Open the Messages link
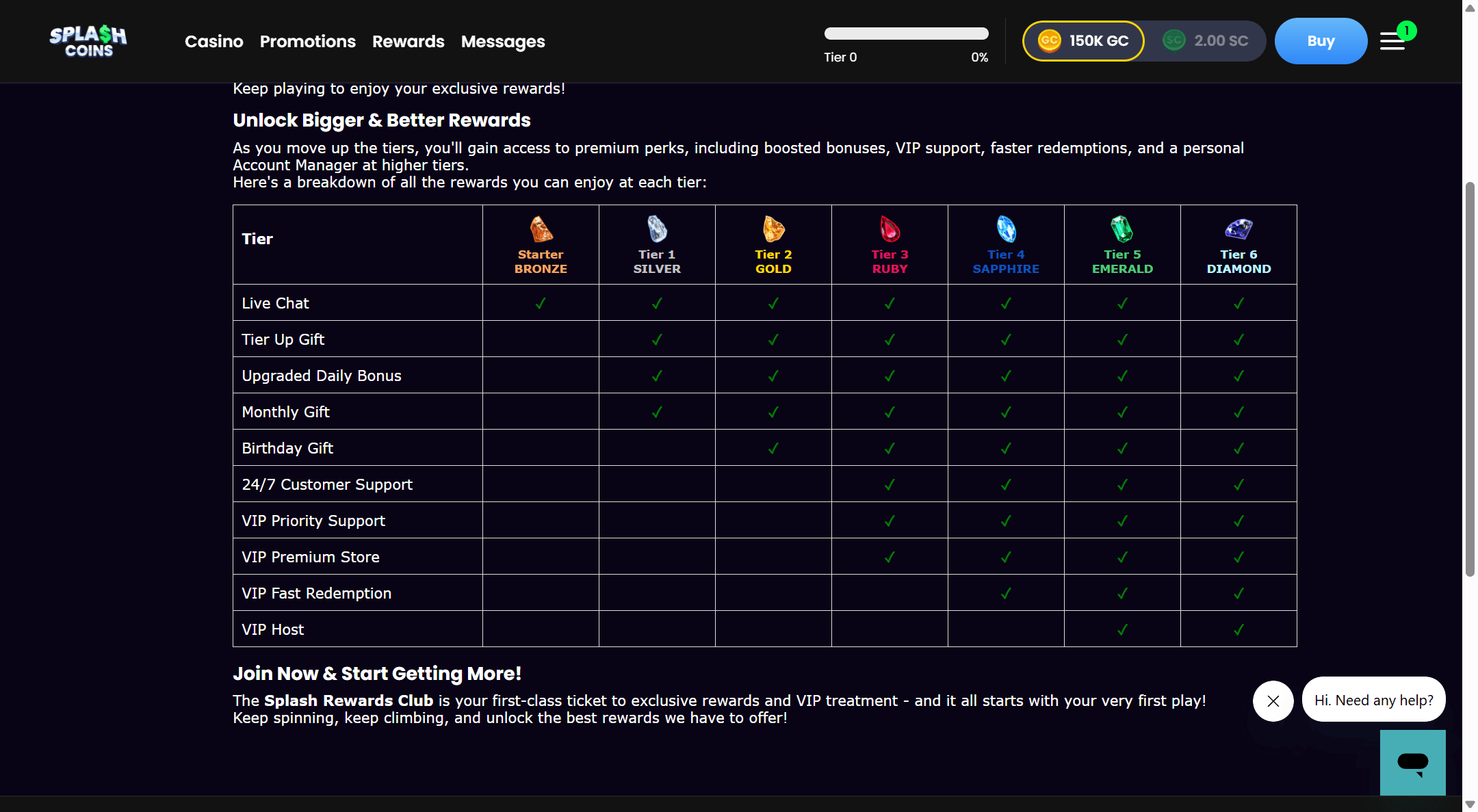The image size is (1478, 812). click(x=503, y=42)
